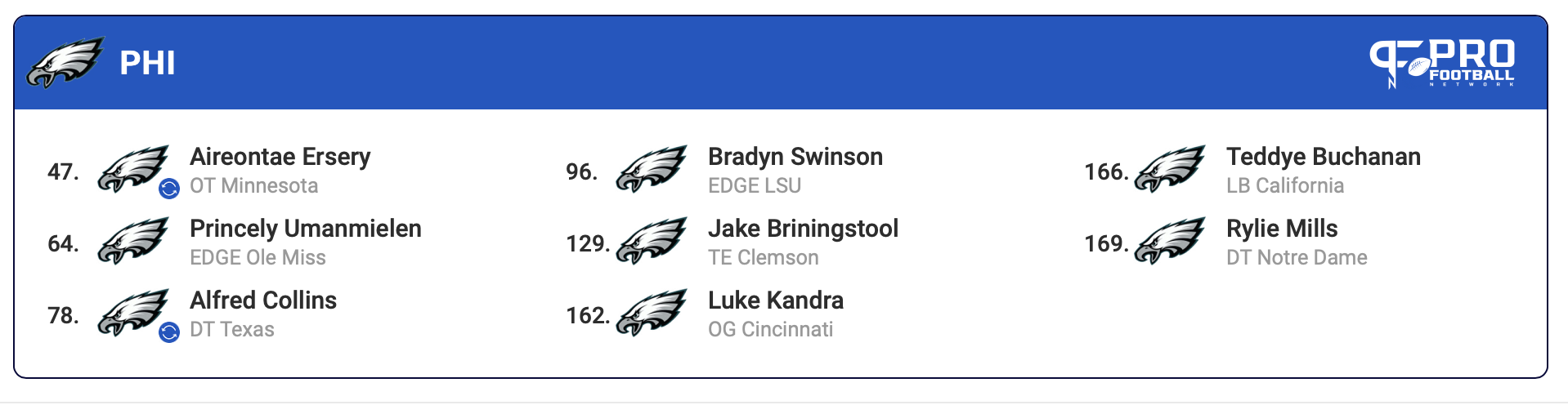The width and height of the screenshot is (1568, 405).
Task: Click the Eagles logo in the blue header
Action: (x=65, y=62)
